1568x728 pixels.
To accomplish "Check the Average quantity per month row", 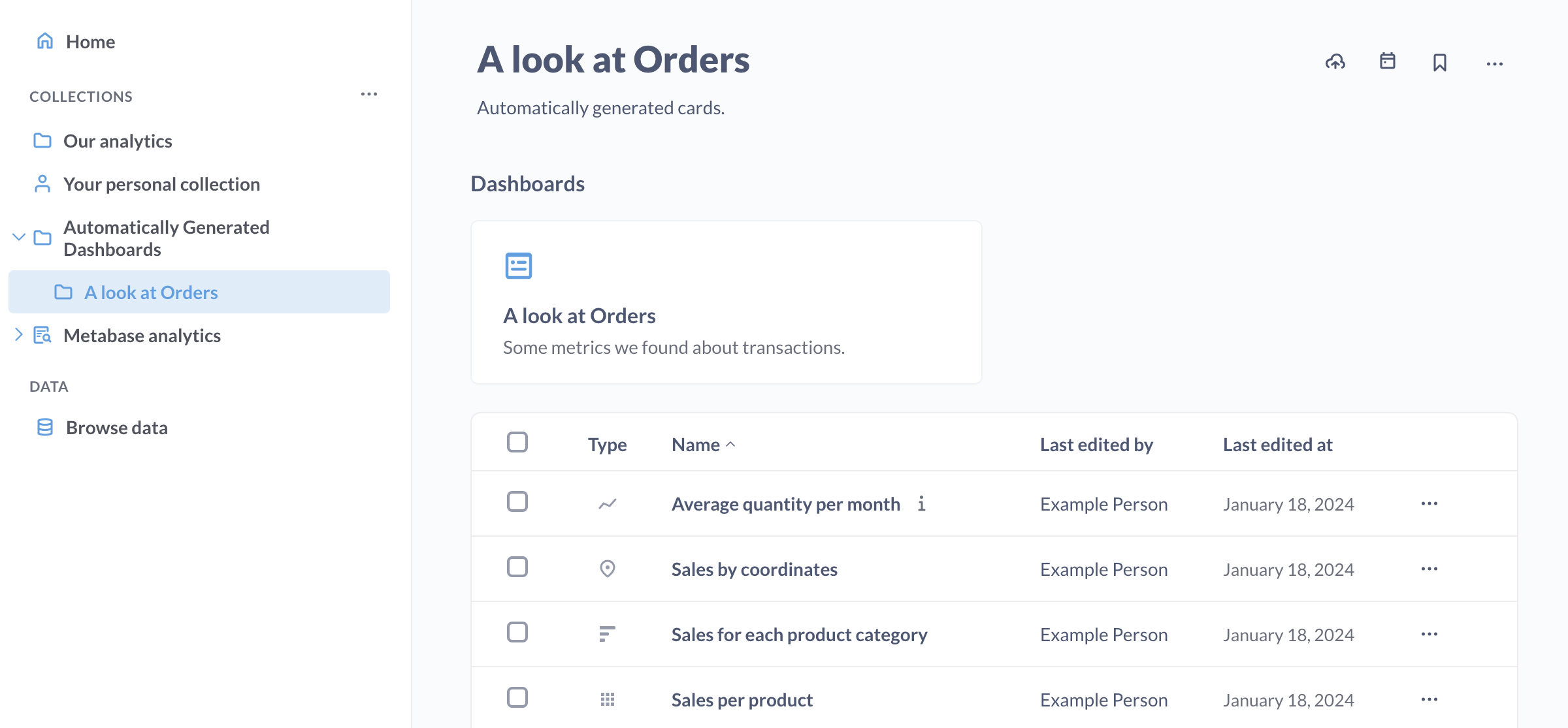I will (517, 502).
